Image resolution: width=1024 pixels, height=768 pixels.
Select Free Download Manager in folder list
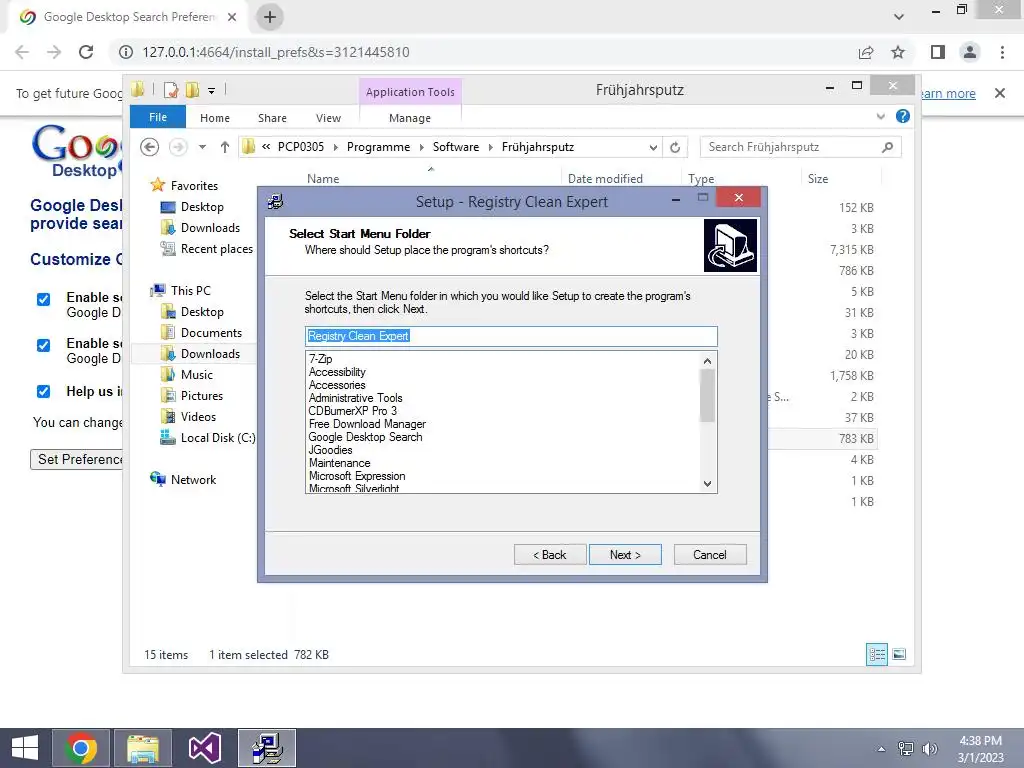[x=367, y=424]
